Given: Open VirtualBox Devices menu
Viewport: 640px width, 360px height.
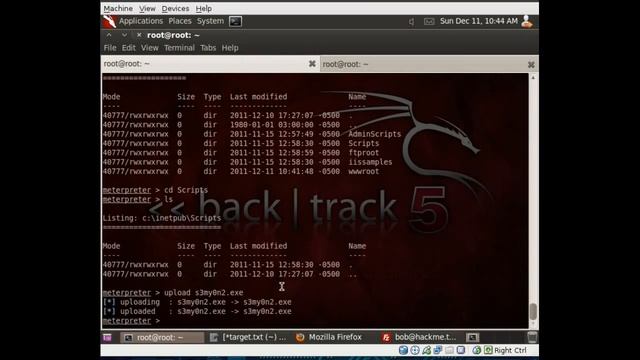Looking at the screenshot, I should point(175,9).
